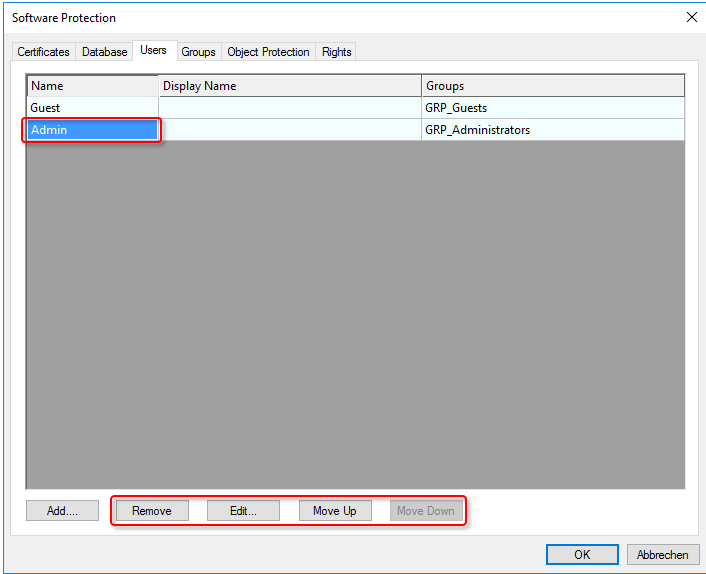Go to the Groups tab
706x574 pixels.
[199, 52]
